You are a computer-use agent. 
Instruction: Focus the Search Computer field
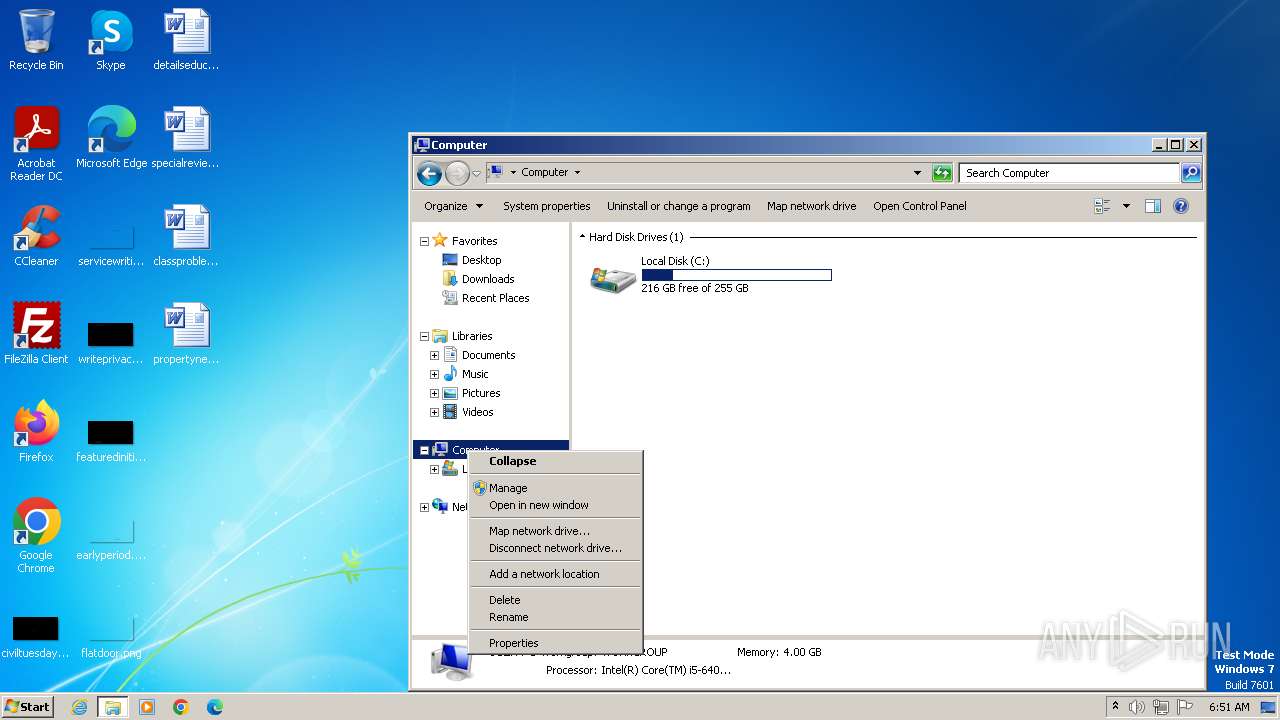pos(1068,173)
